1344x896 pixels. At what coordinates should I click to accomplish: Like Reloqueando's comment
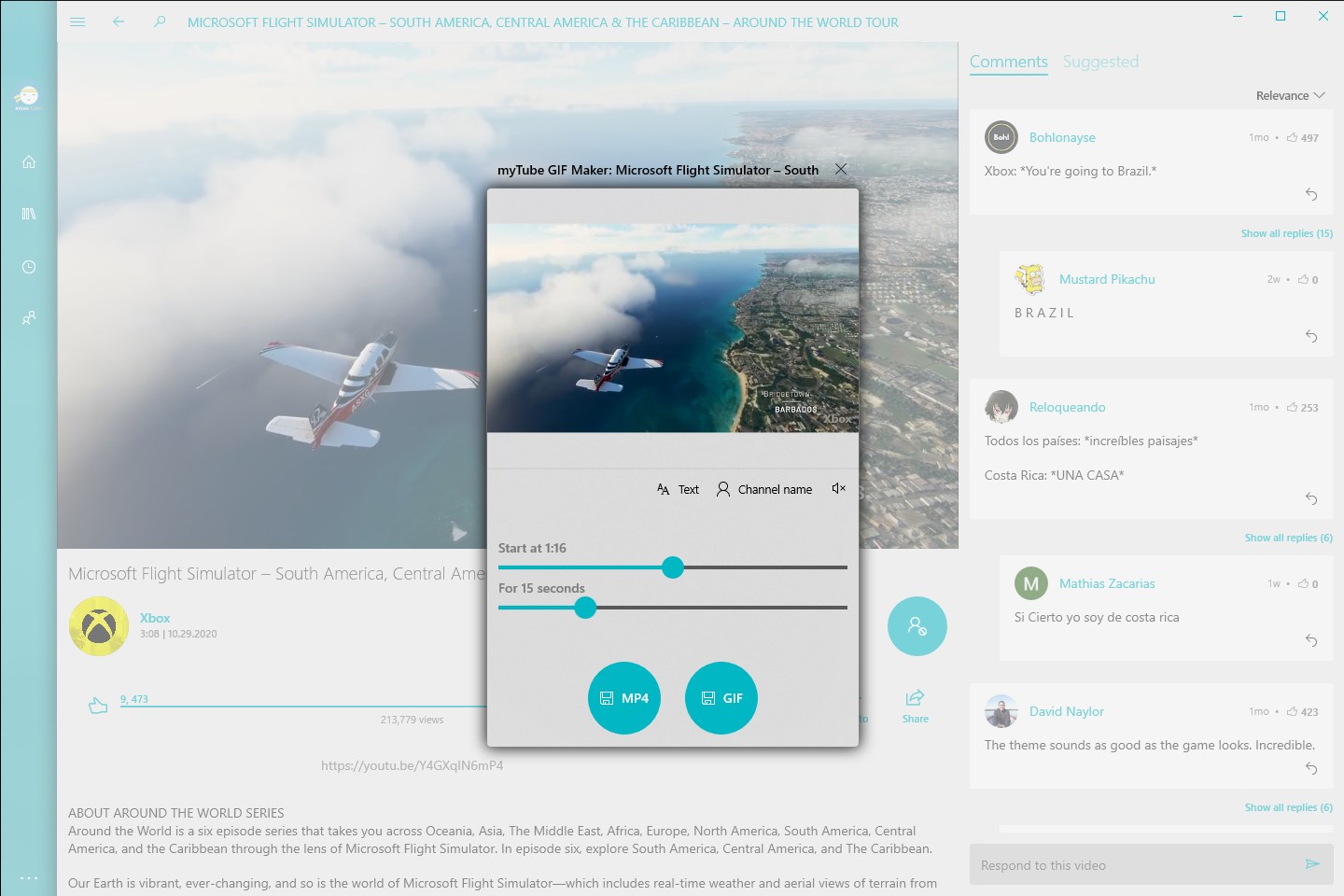coord(1302,407)
